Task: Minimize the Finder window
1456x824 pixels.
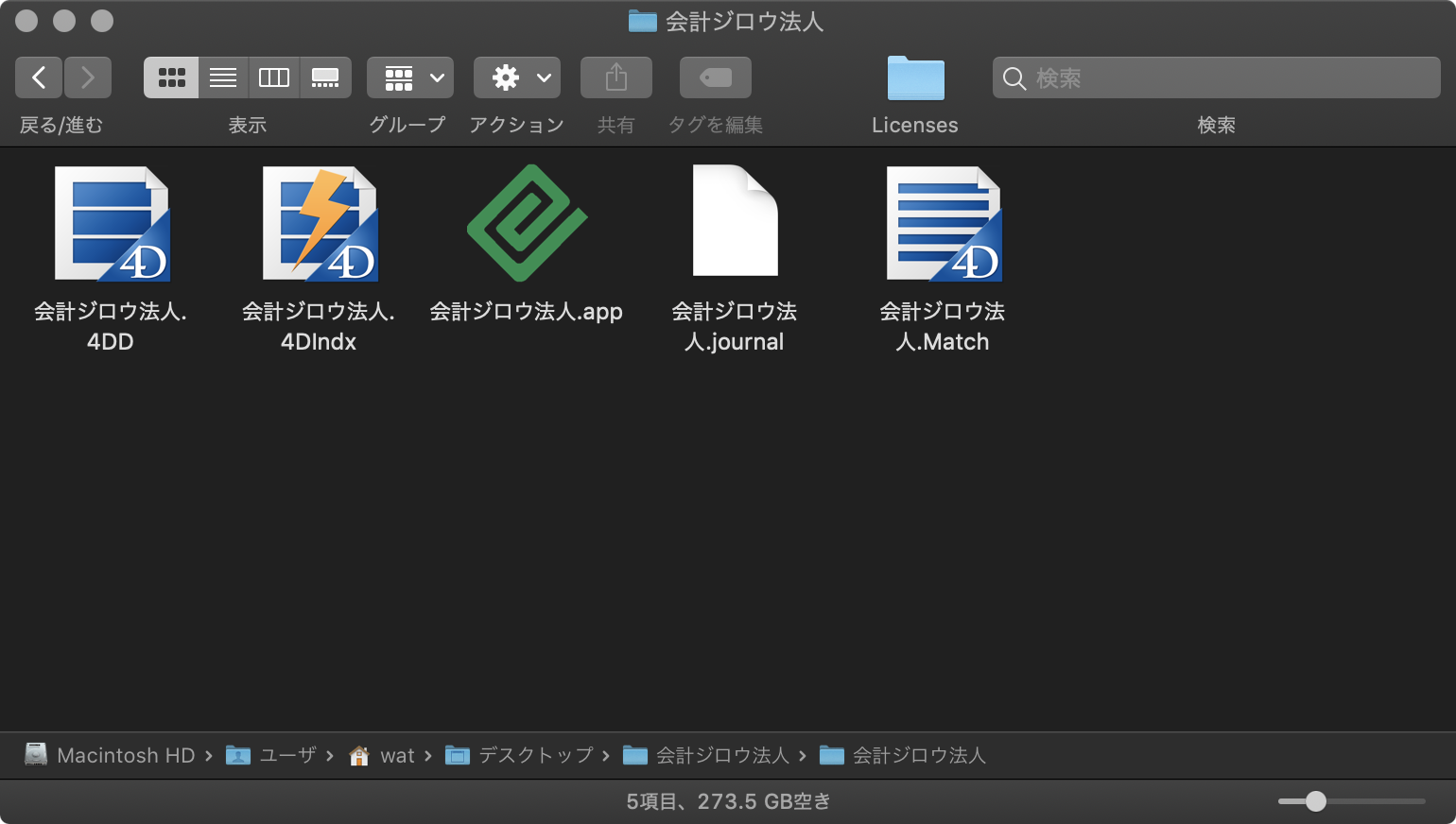Action: 64,21
